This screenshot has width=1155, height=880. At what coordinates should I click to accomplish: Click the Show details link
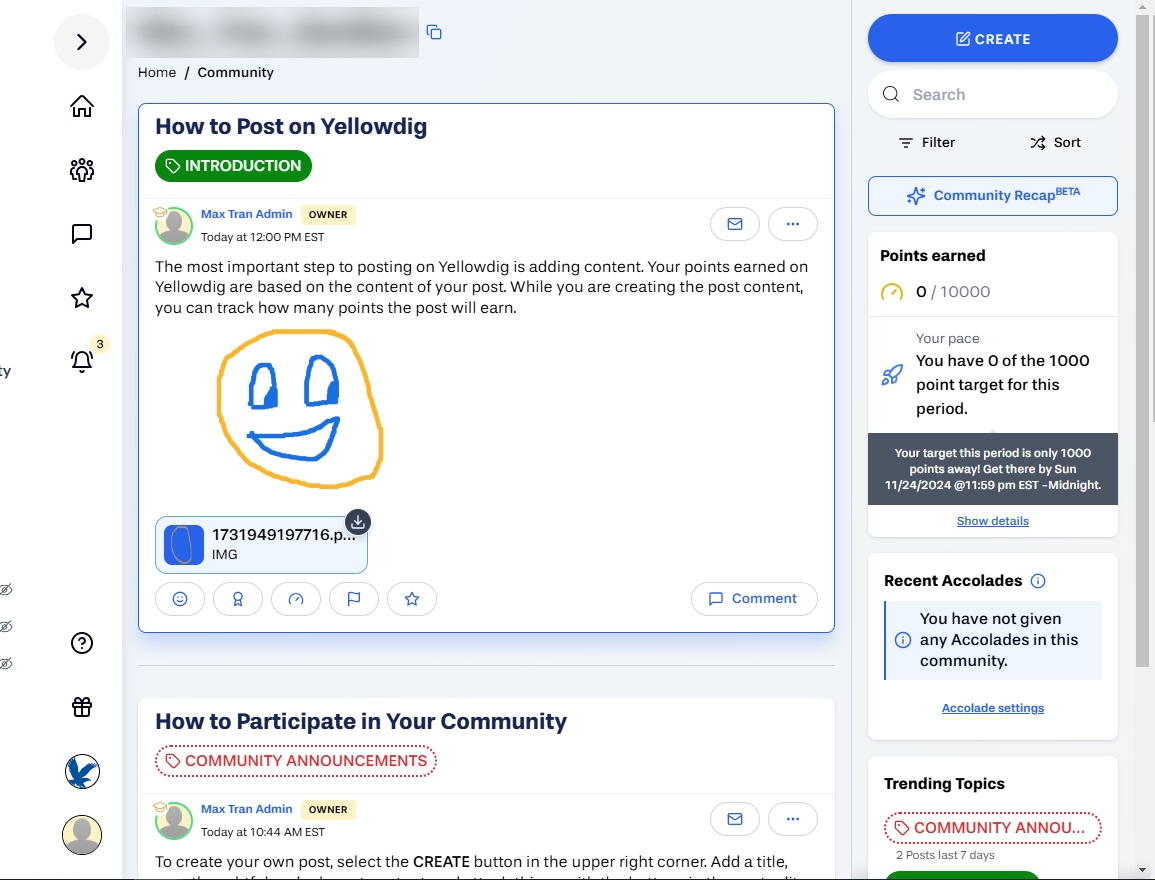pos(993,521)
